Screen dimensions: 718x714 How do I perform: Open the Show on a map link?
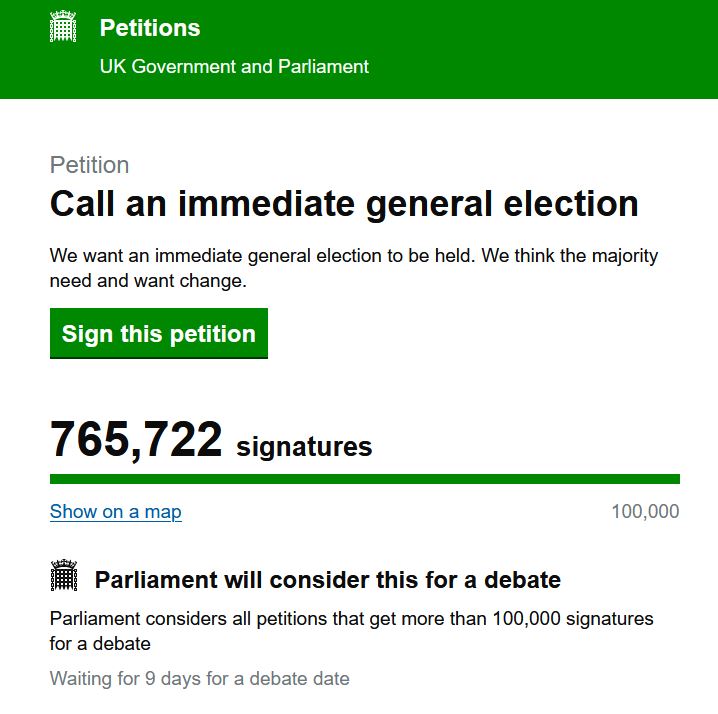[x=116, y=512]
